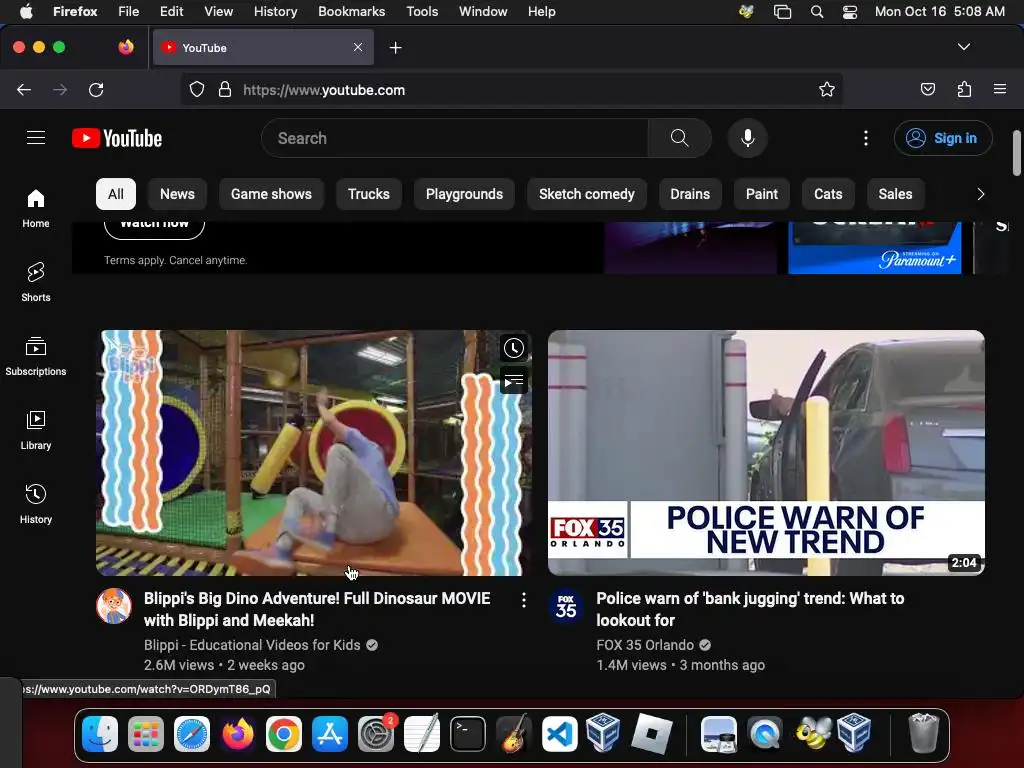Filter by Cats chip
This screenshot has width=1024, height=768.
click(x=828, y=194)
